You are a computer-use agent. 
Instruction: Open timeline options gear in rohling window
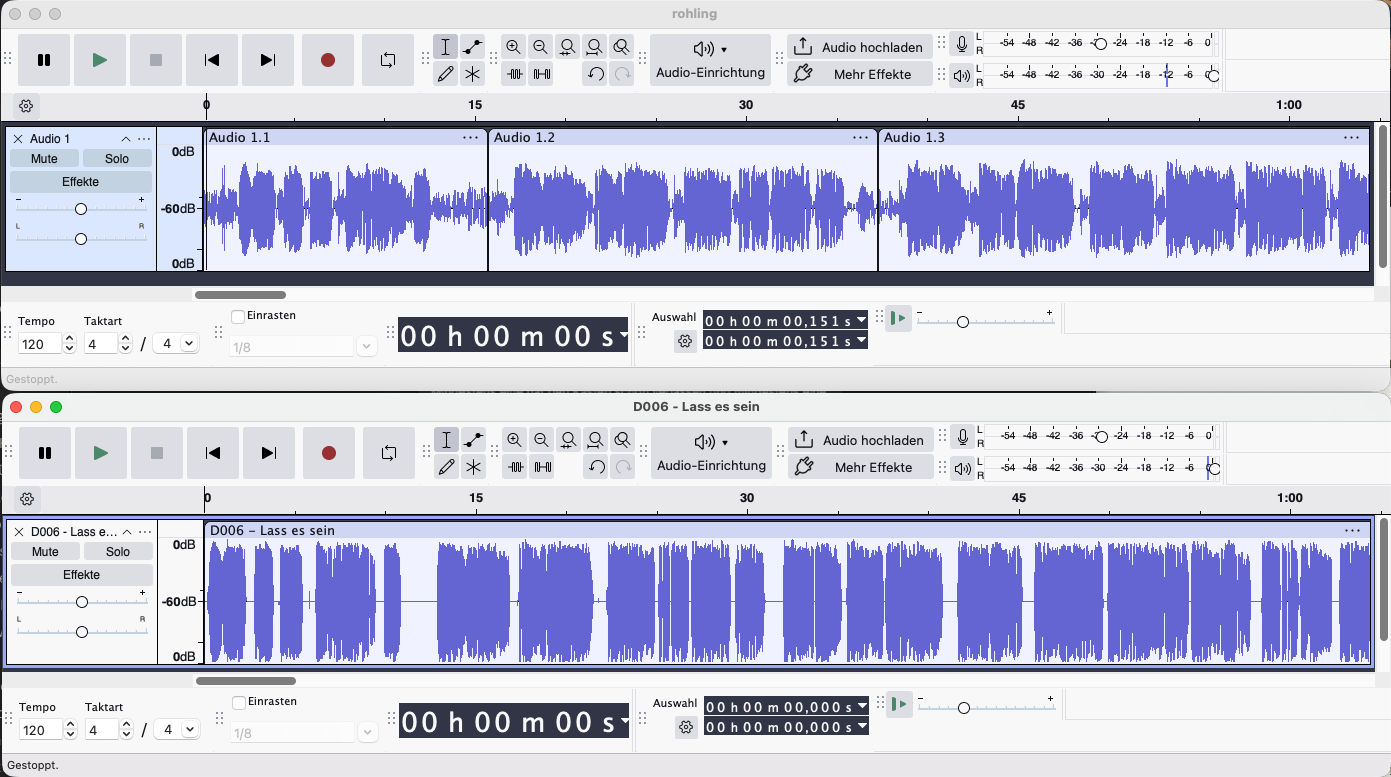coord(27,106)
